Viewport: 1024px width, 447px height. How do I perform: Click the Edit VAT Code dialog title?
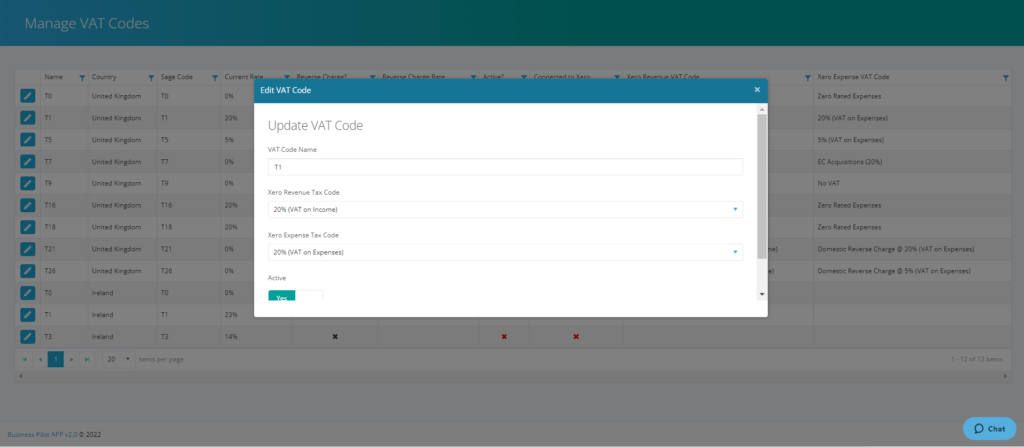[x=285, y=90]
